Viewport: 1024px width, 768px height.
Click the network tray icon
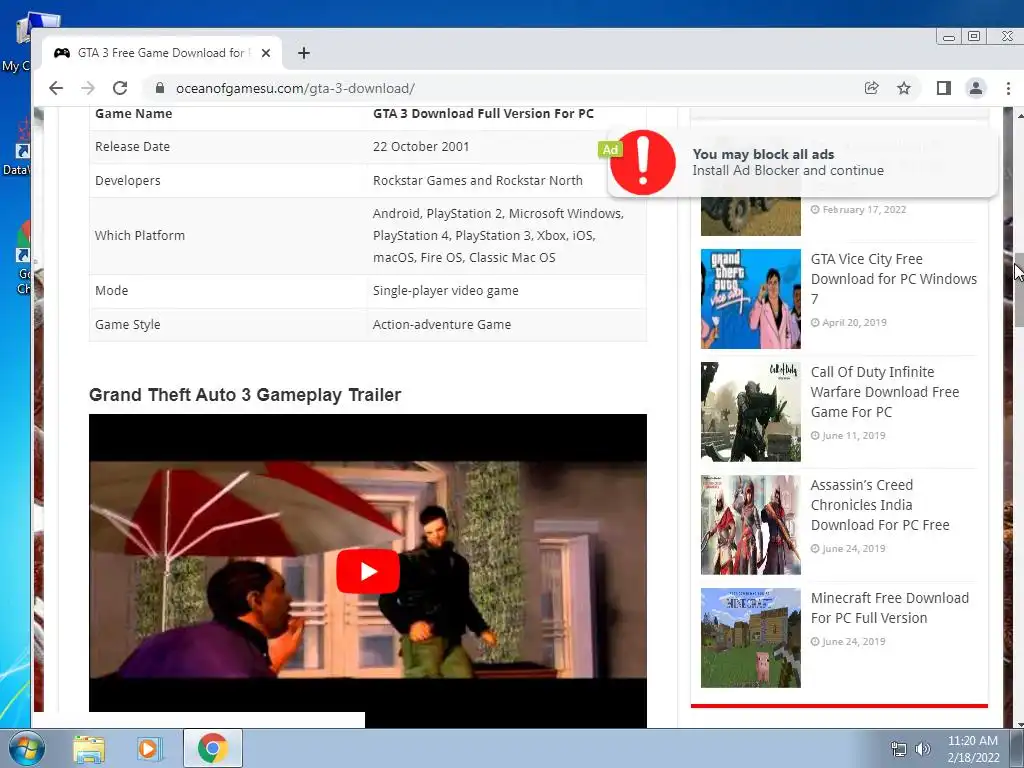[x=899, y=749]
